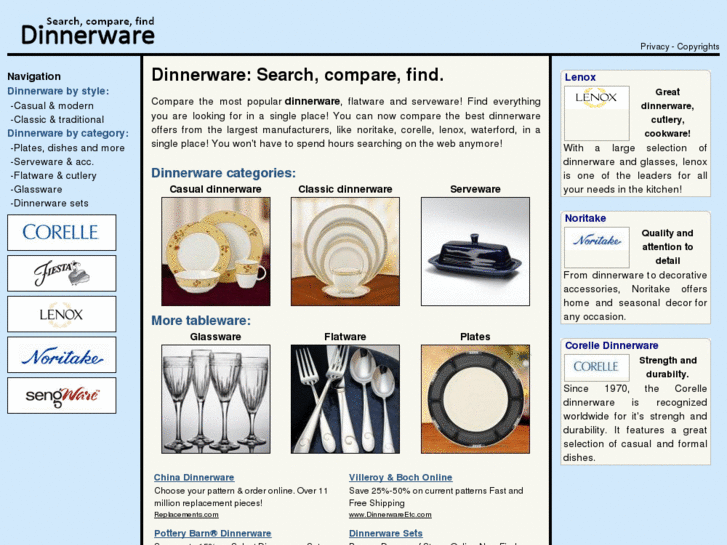
Task: Click the Copyrights link
Action: (698, 46)
